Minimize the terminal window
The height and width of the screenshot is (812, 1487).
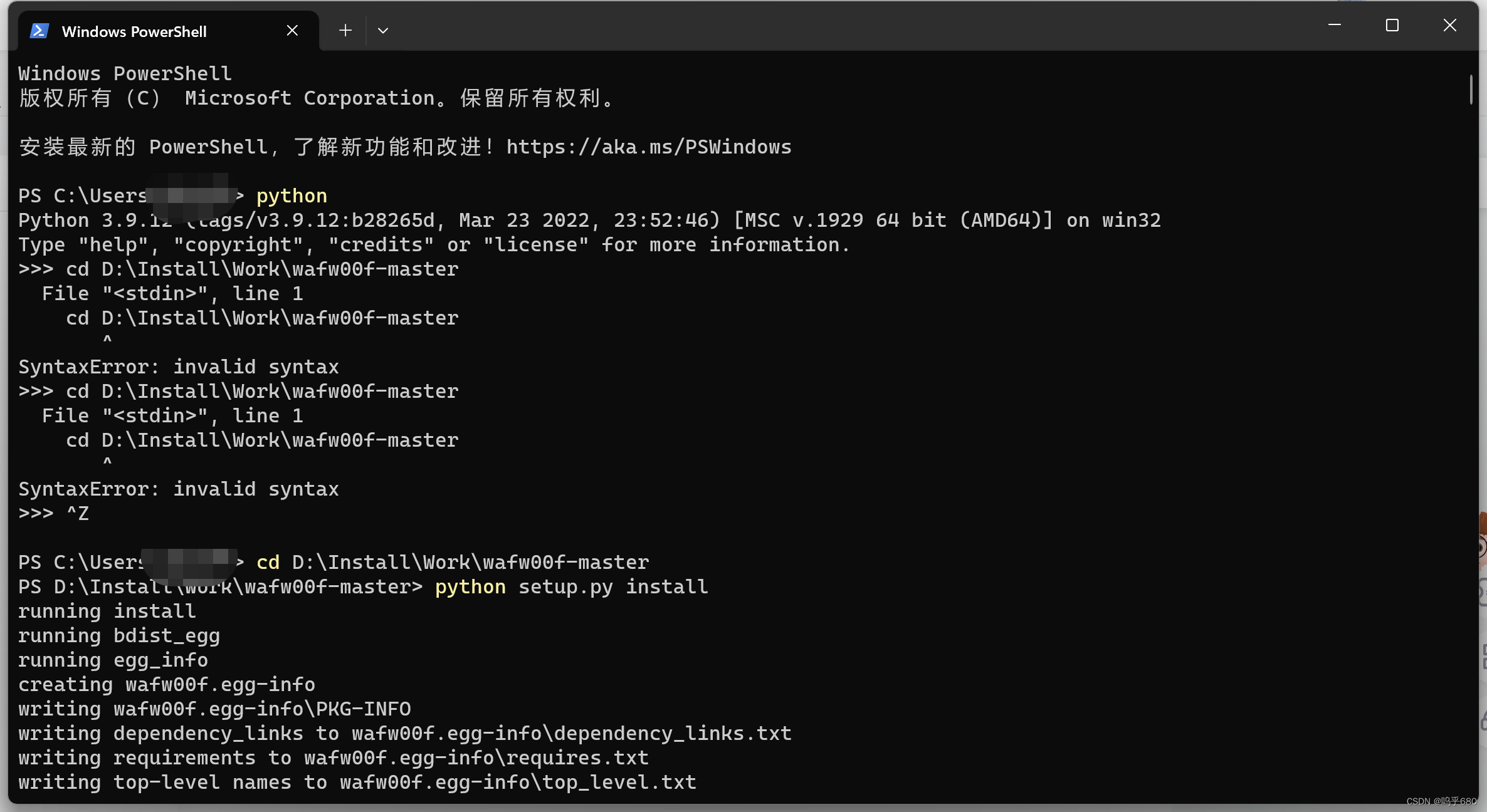point(1335,25)
